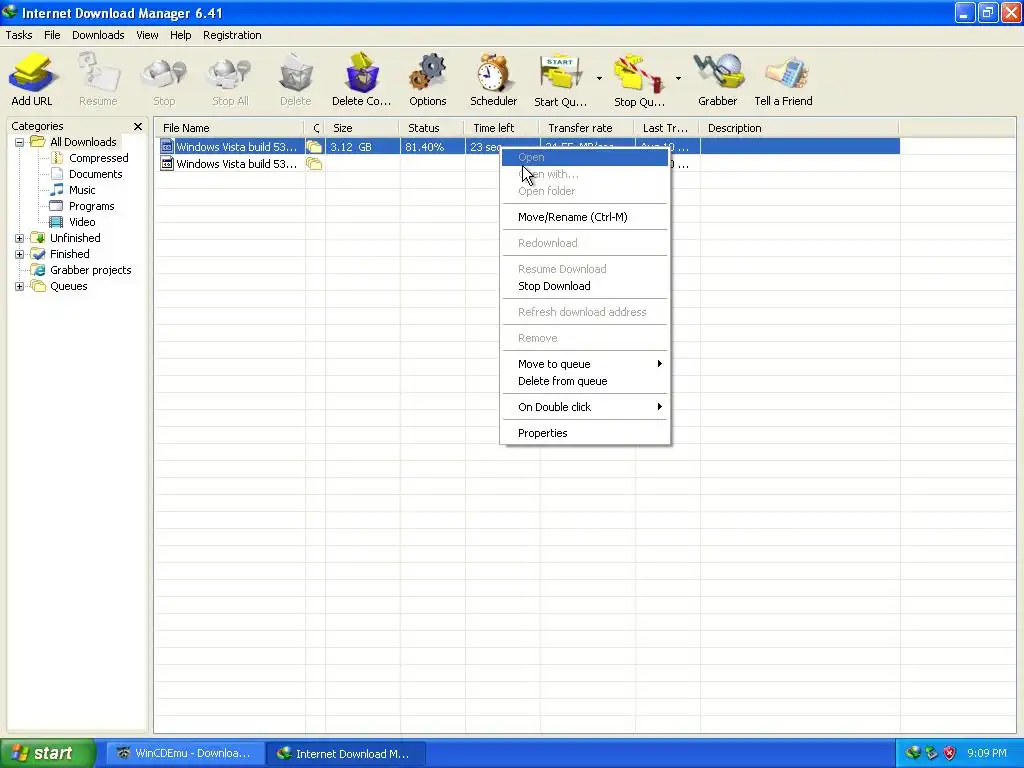The image size is (1024, 768).
Task: Open the Downloads menu
Action: pyautogui.click(x=98, y=35)
